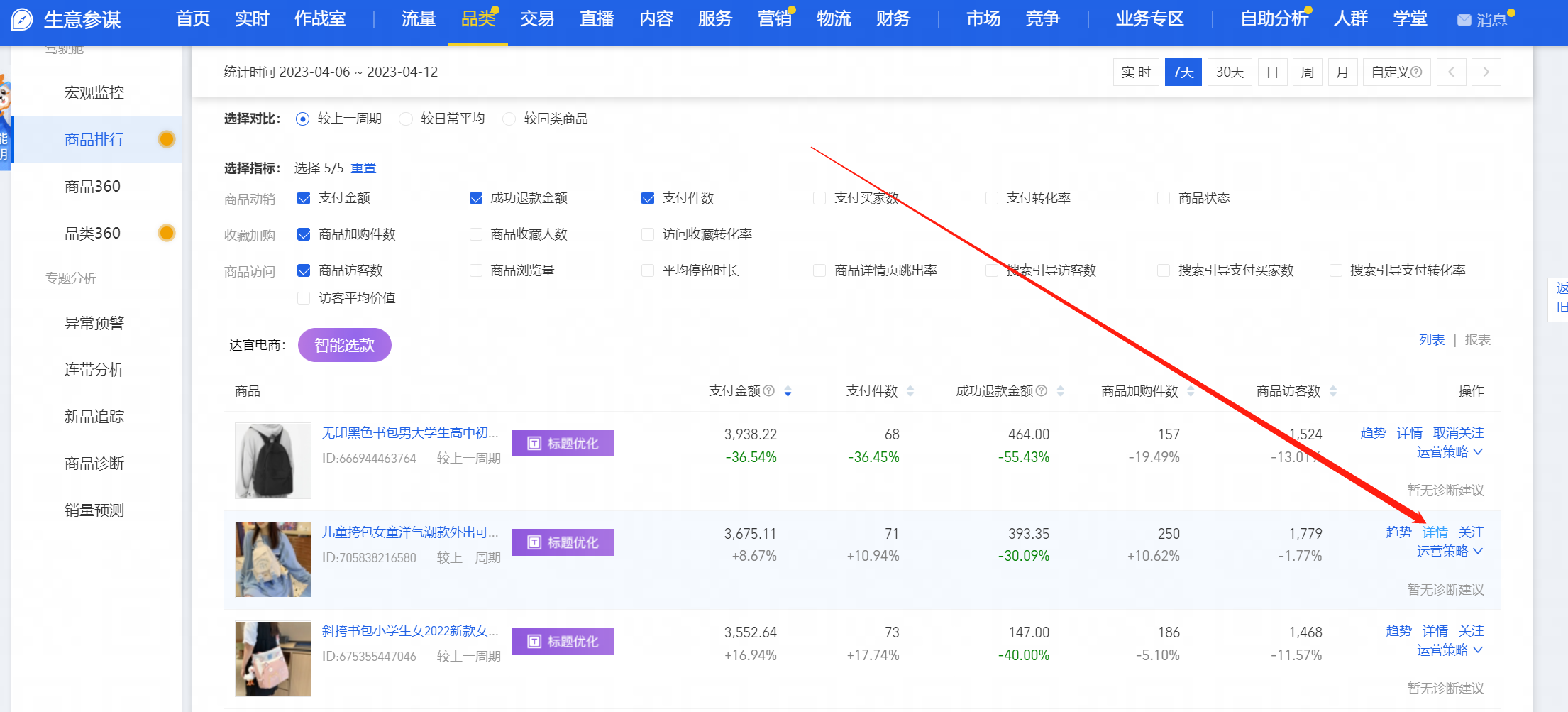Enable the 支付买家数 checkbox

pyautogui.click(x=819, y=198)
